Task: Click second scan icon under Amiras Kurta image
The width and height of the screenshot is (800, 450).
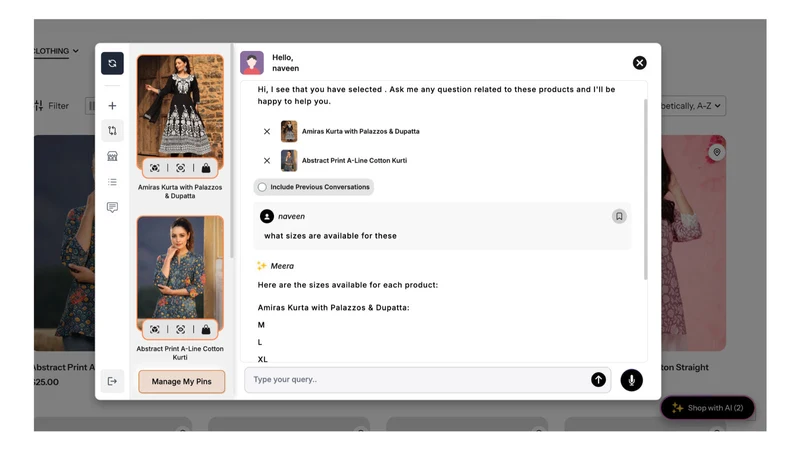Action: pos(181,168)
